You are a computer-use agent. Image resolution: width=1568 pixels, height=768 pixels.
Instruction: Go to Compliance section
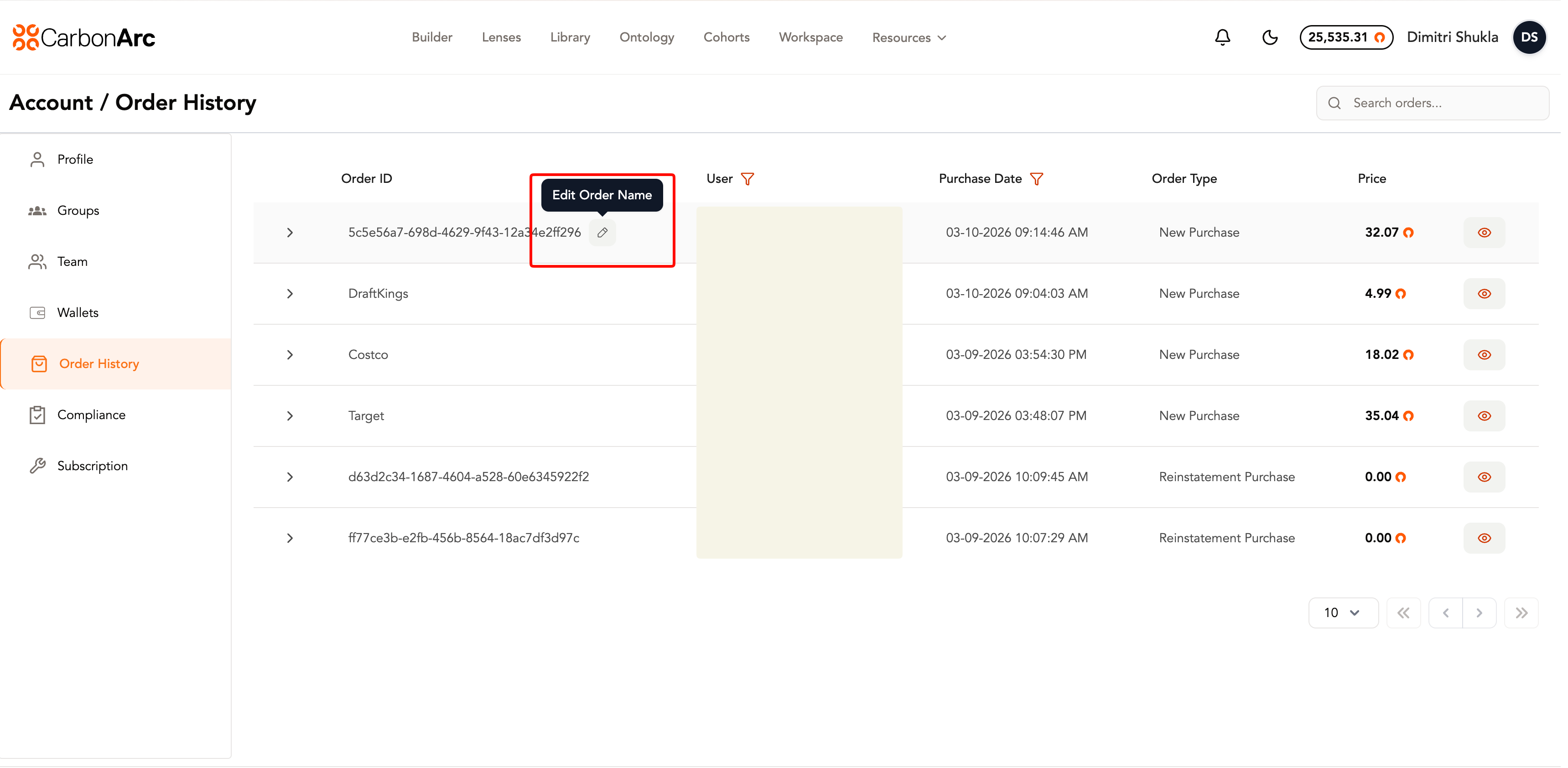click(x=91, y=415)
